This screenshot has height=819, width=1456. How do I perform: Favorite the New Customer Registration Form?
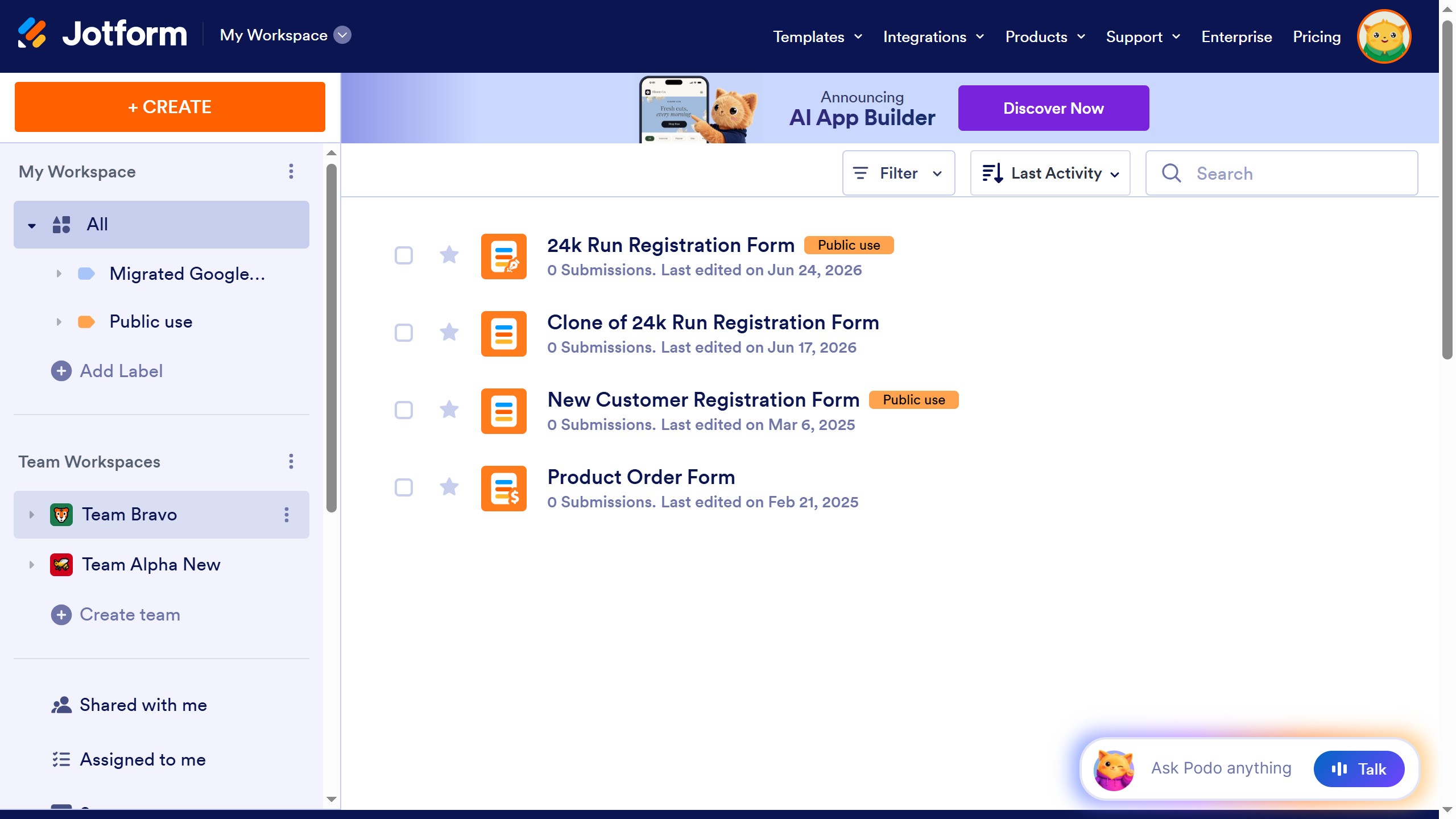(449, 409)
